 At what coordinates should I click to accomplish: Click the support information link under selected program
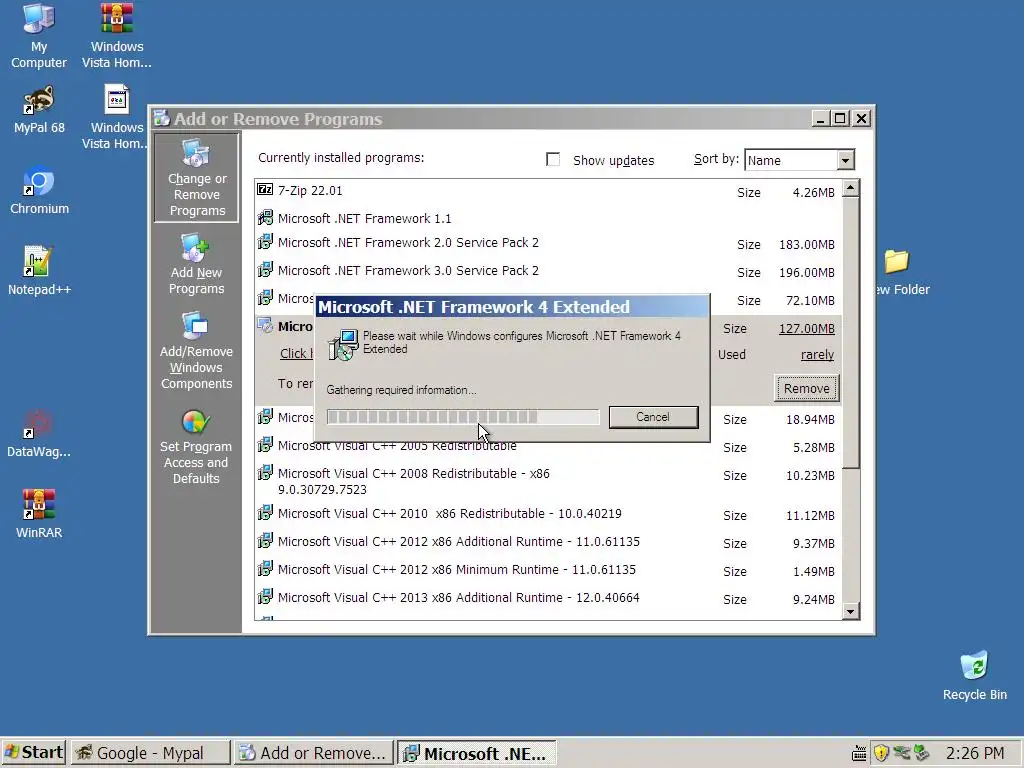296,353
